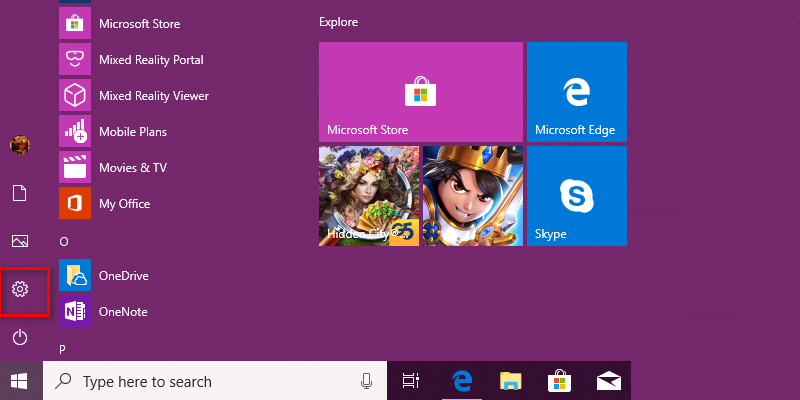Open Microsoft Edge from the taskbar
The image size is (800, 400).
click(462, 381)
